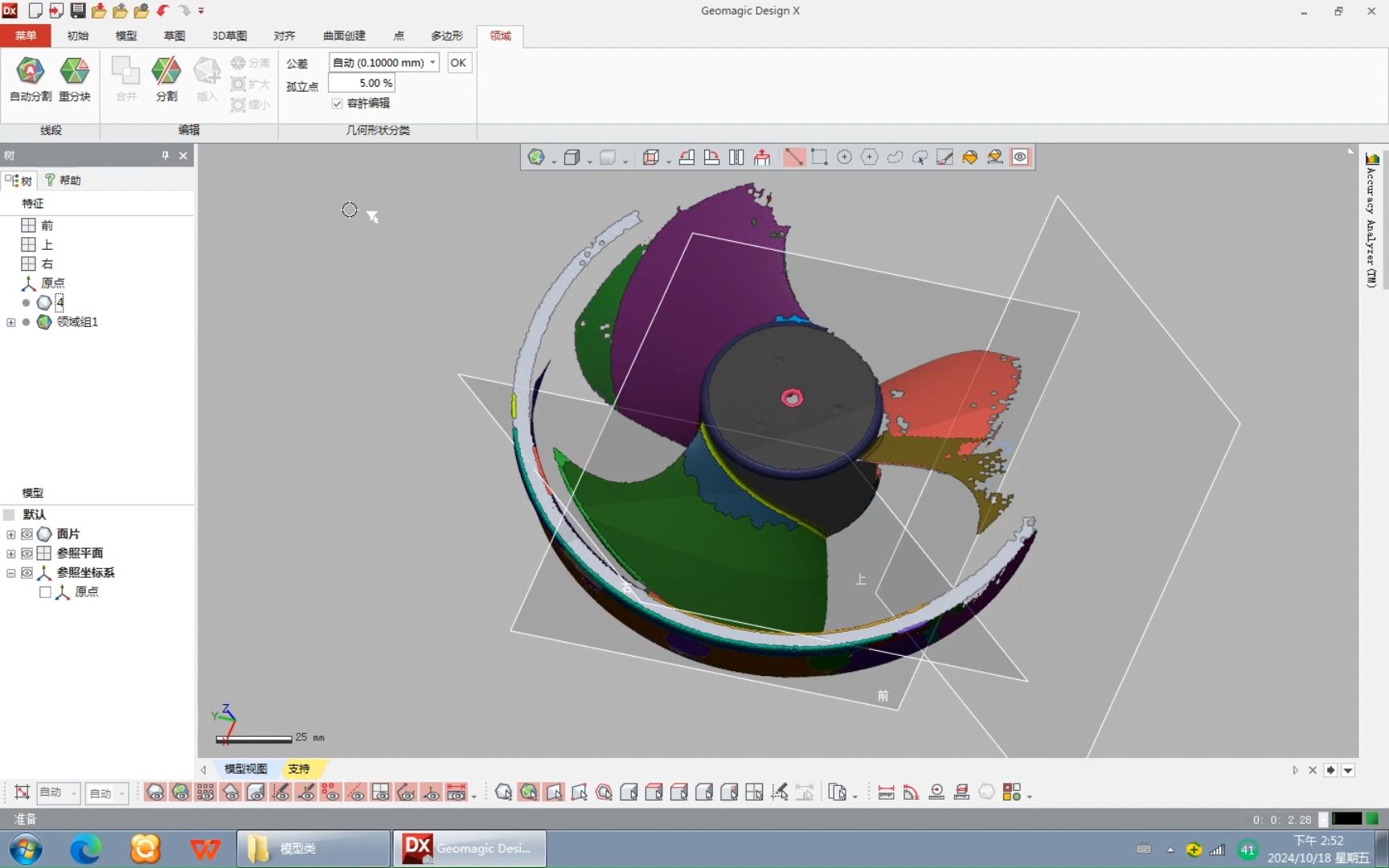Open the 公差 tolerance dropdown
Screen dimensions: 1389x868
tap(432, 62)
